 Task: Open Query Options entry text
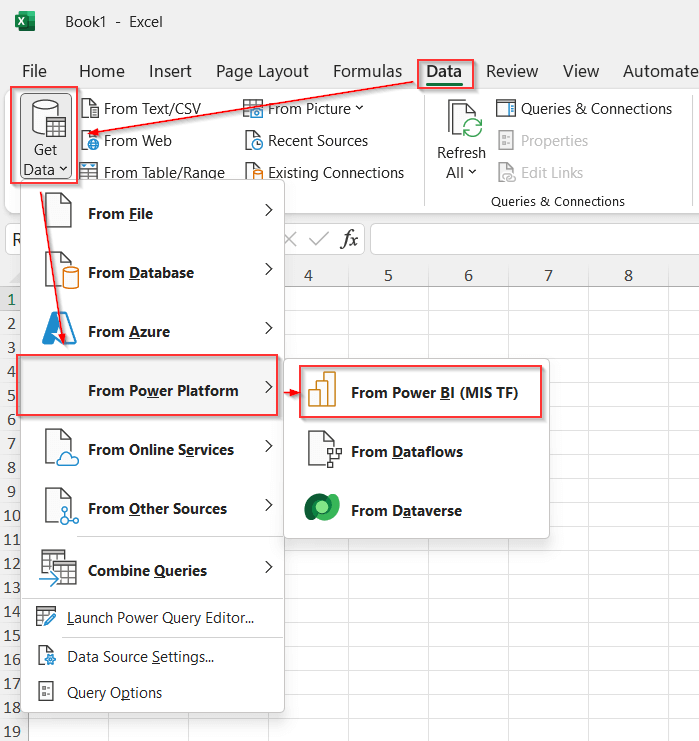click(114, 693)
